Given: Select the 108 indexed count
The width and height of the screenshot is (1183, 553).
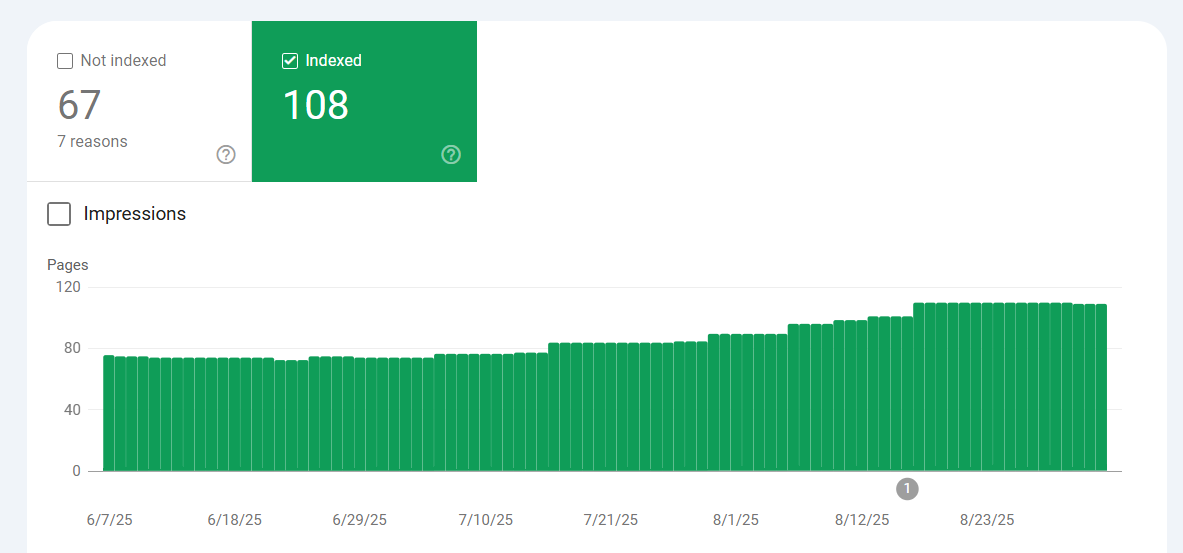Looking at the screenshot, I should (315, 105).
